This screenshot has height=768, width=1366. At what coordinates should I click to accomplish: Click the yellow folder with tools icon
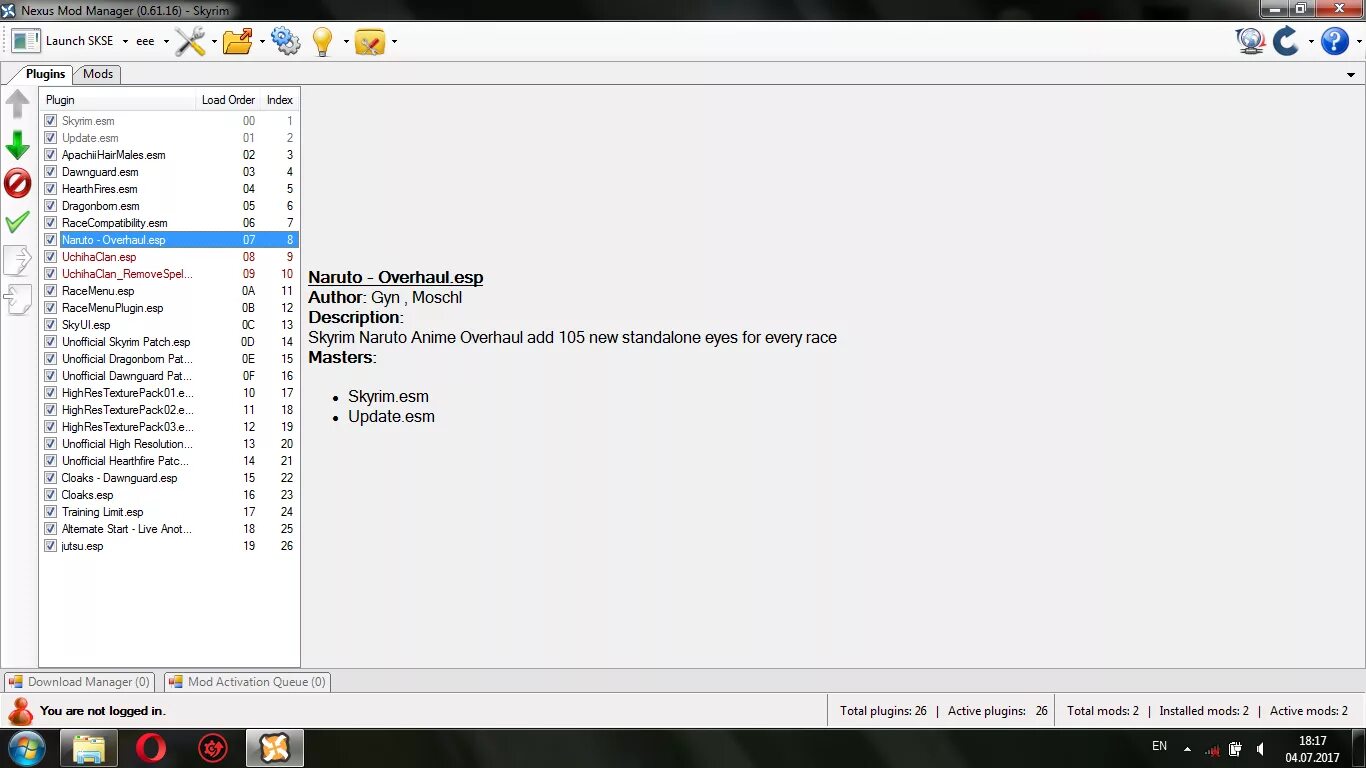[370, 41]
